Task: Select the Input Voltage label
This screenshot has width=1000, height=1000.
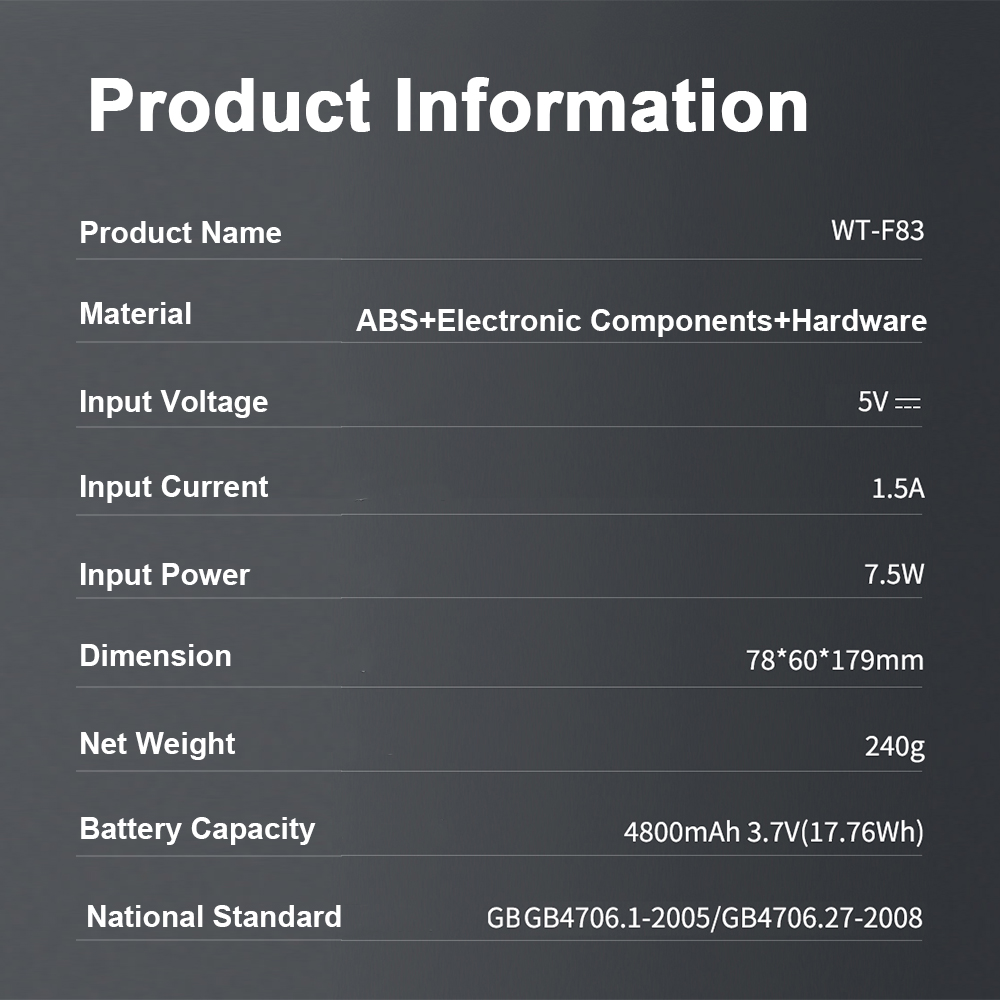Action: tap(173, 402)
